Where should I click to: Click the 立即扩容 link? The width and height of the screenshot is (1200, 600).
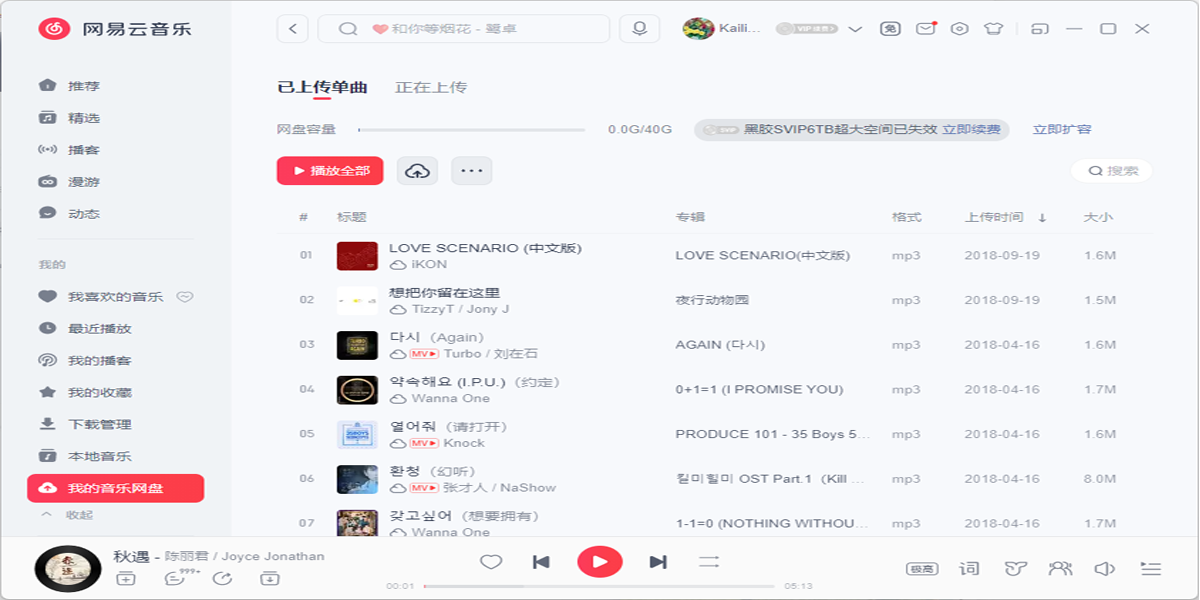tap(1062, 129)
